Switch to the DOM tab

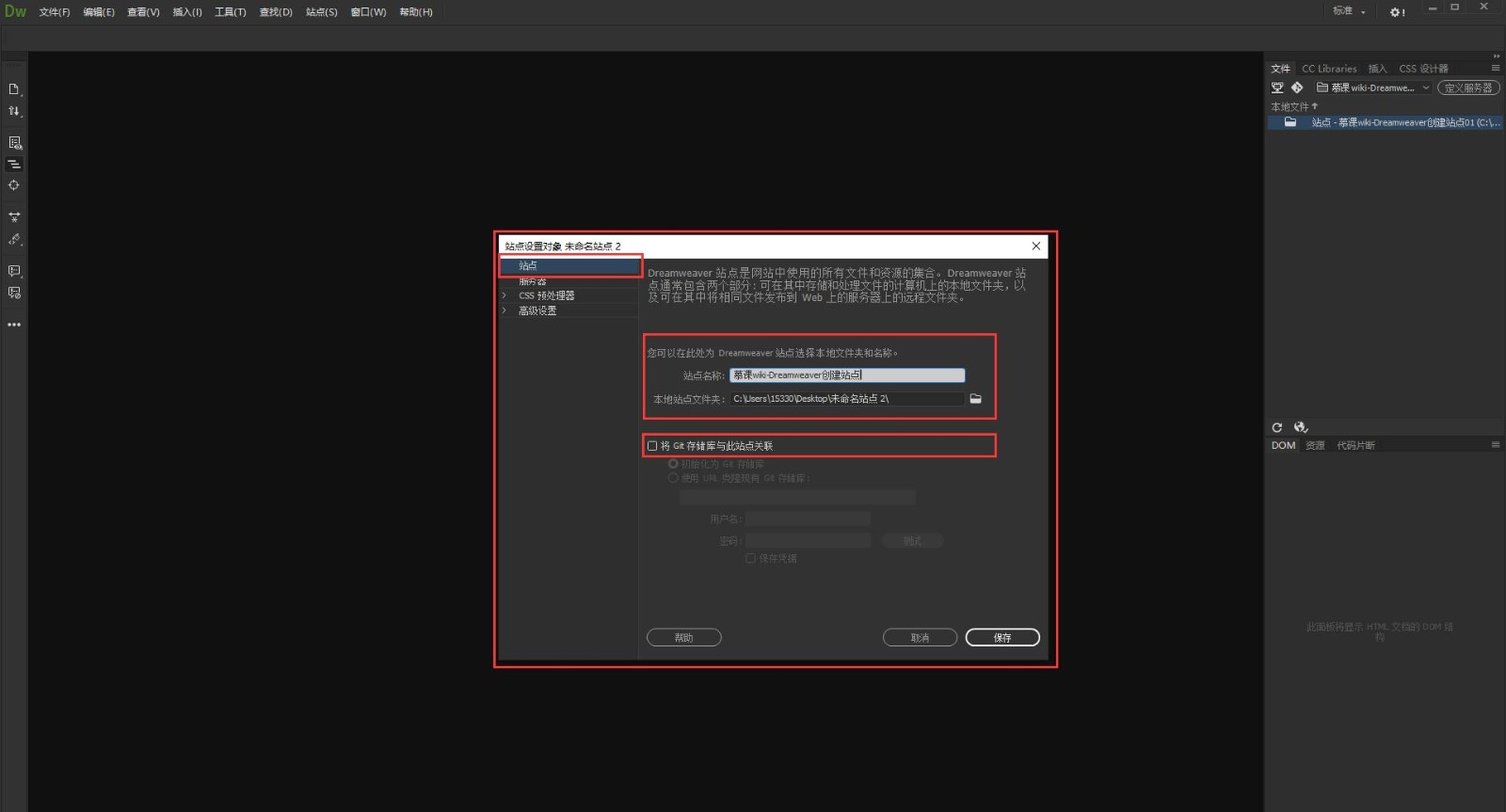[x=1283, y=445]
